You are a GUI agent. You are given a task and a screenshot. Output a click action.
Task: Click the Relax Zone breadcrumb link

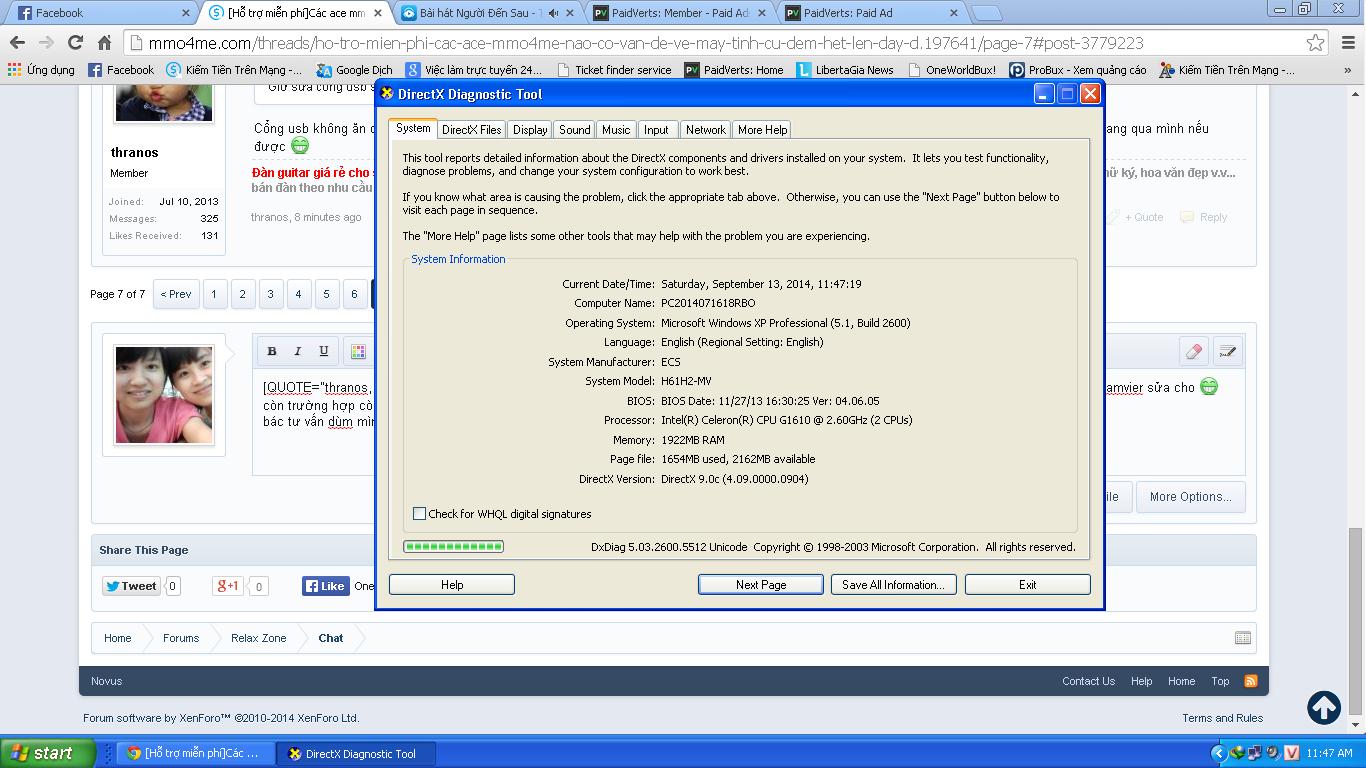(x=258, y=638)
